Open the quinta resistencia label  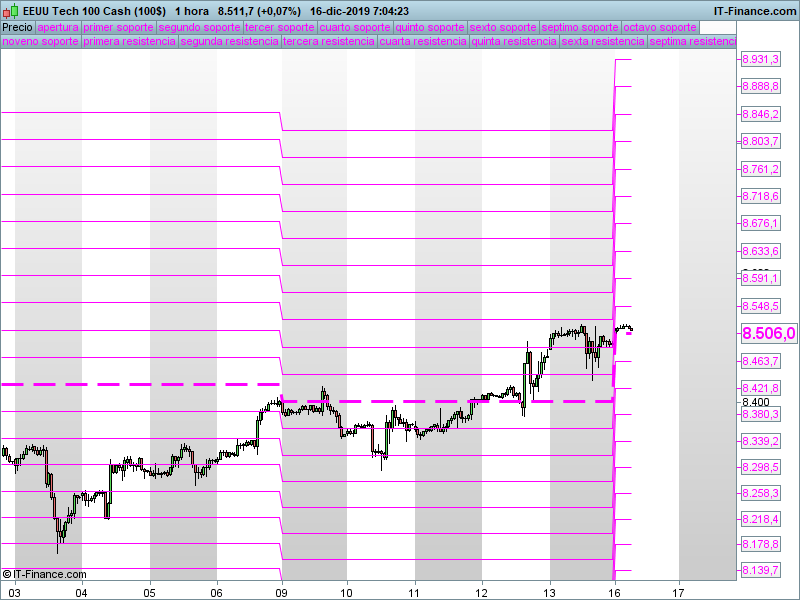(x=514, y=41)
